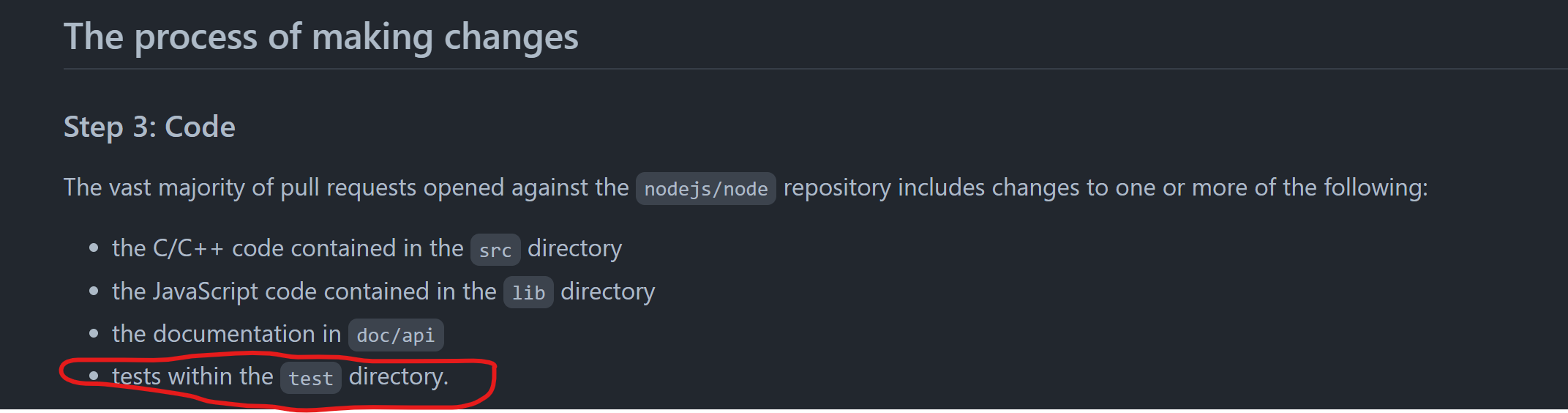Click the doc/api inline code label
1568x413 pixels.
point(395,335)
